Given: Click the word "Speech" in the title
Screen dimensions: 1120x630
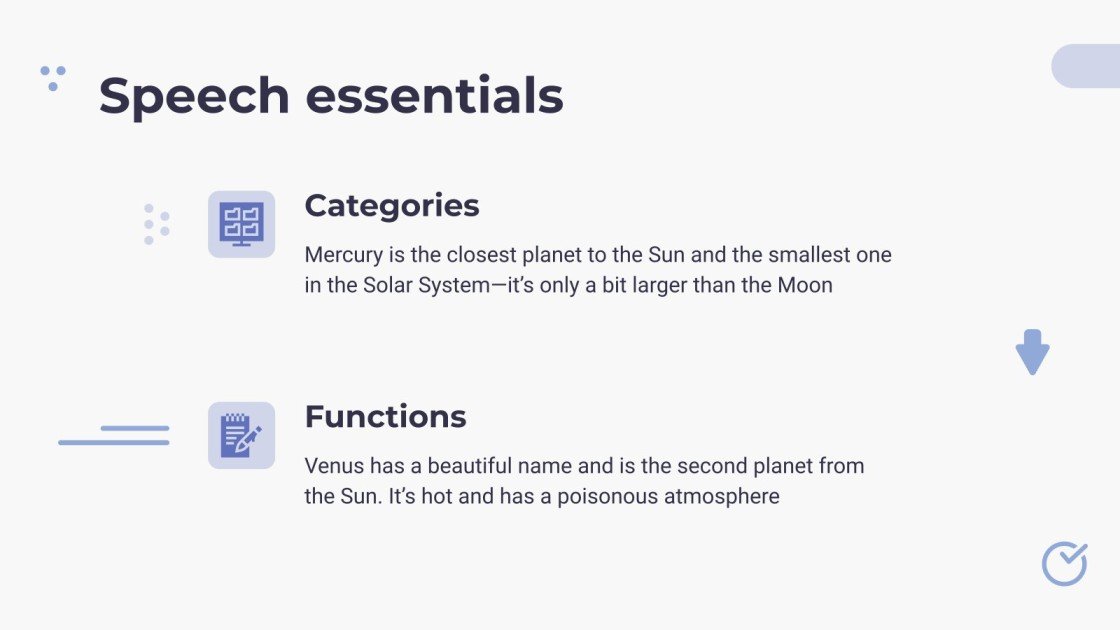Looking at the screenshot, I should click(x=194, y=96).
